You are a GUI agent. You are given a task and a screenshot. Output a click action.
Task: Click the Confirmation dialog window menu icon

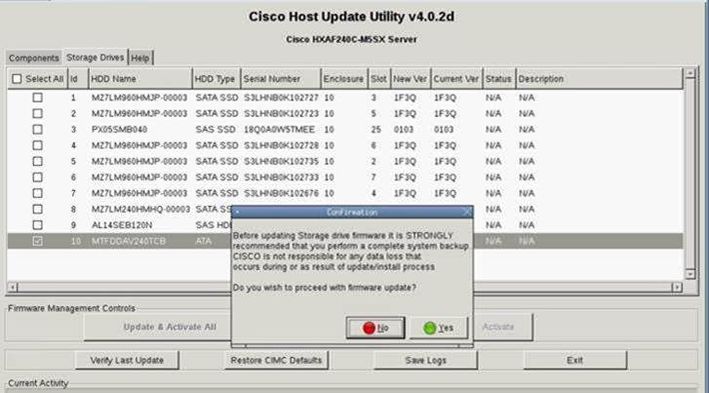coord(237,212)
